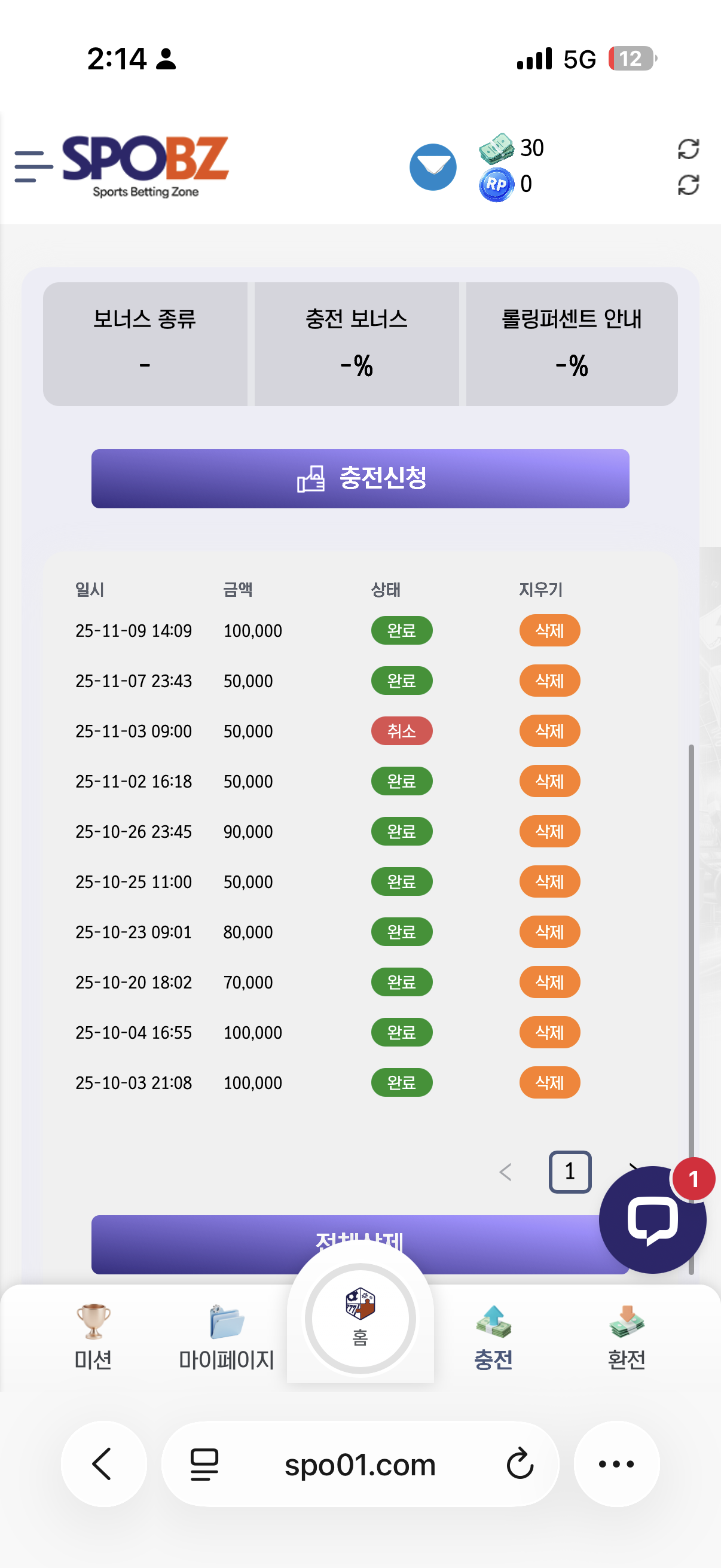Go back in the browser

[x=103, y=1463]
